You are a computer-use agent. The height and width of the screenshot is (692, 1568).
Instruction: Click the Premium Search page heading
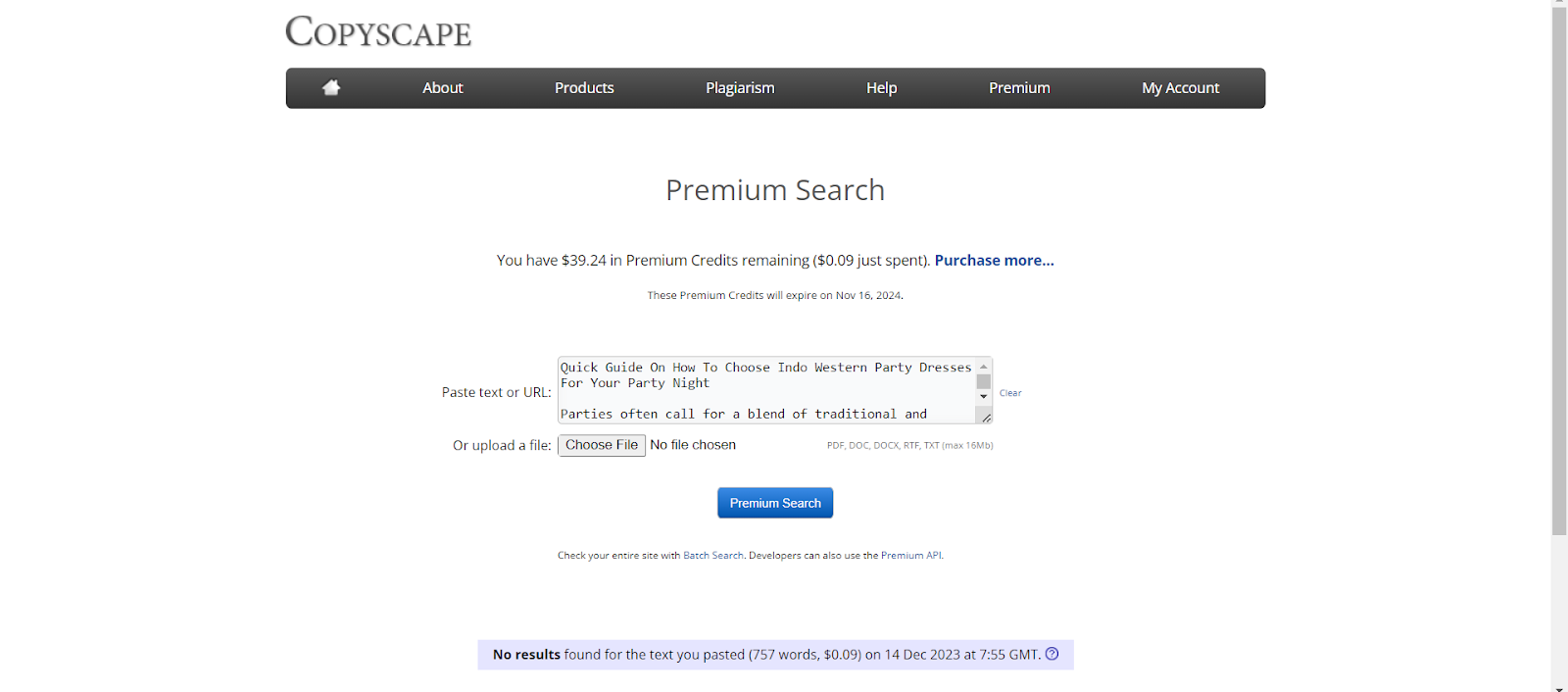(x=775, y=190)
